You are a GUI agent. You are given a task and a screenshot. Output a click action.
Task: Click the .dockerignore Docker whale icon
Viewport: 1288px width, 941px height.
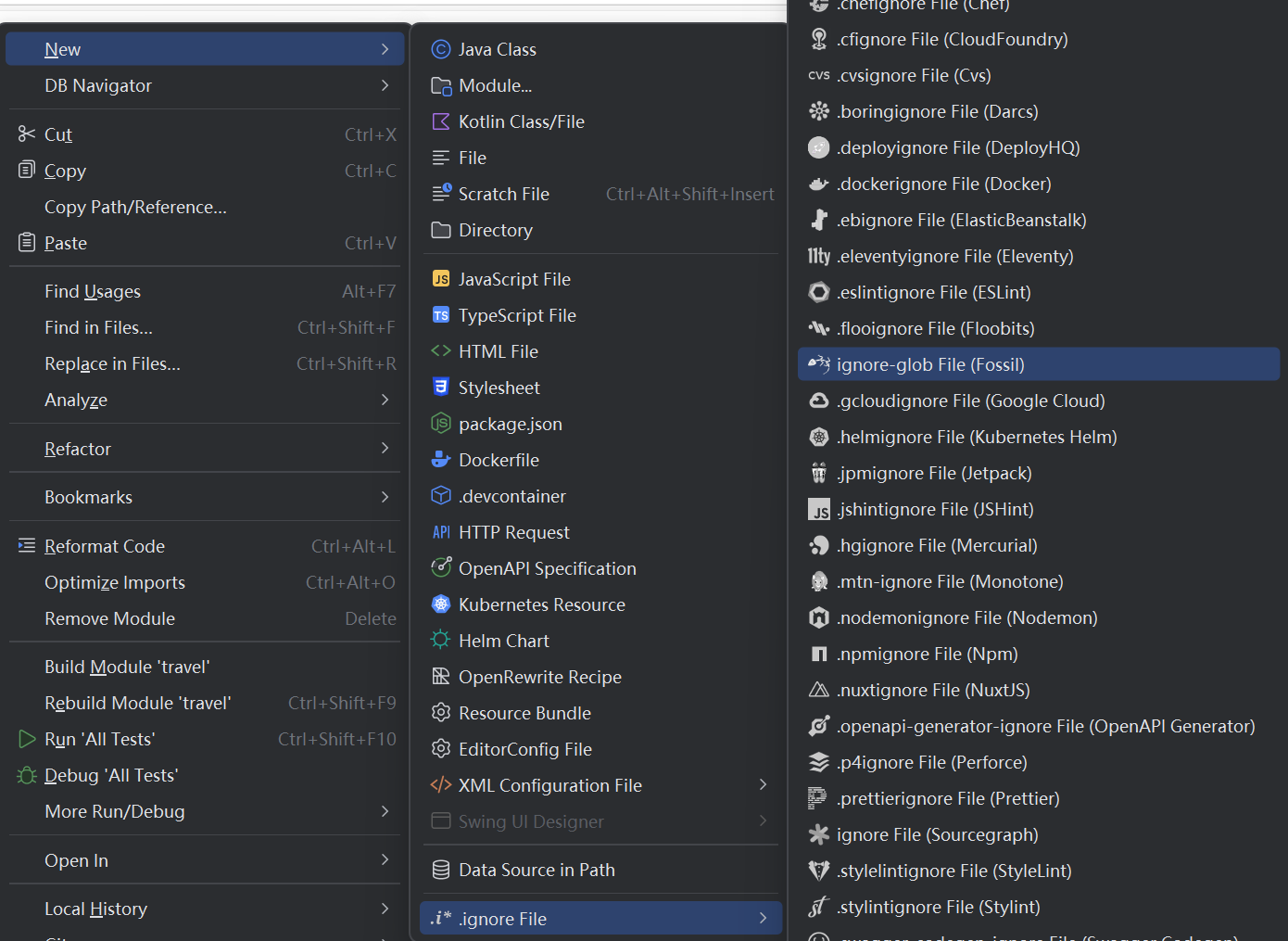point(818,184)
